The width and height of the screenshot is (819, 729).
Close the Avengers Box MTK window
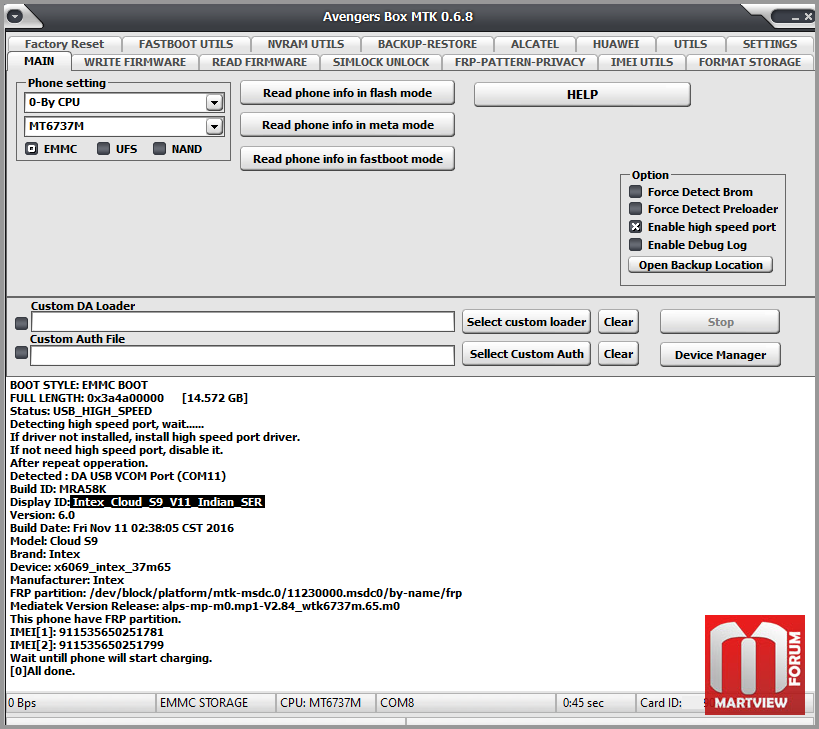pyautogui.click(x=808, y=17)
